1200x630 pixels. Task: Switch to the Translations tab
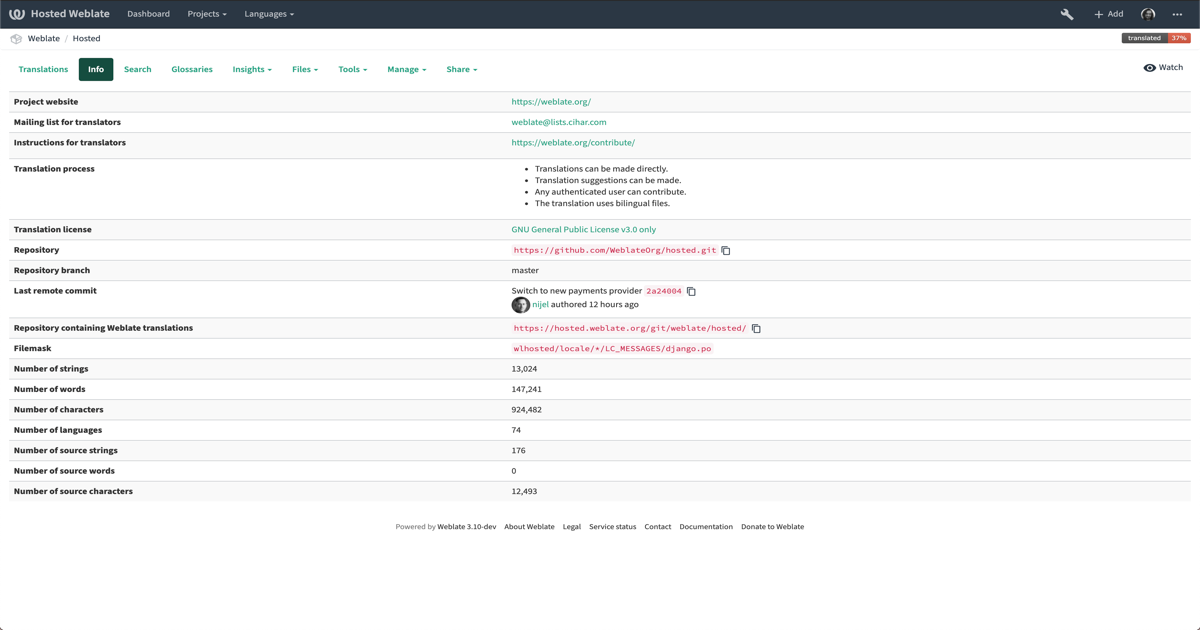(x=43, y=69)
